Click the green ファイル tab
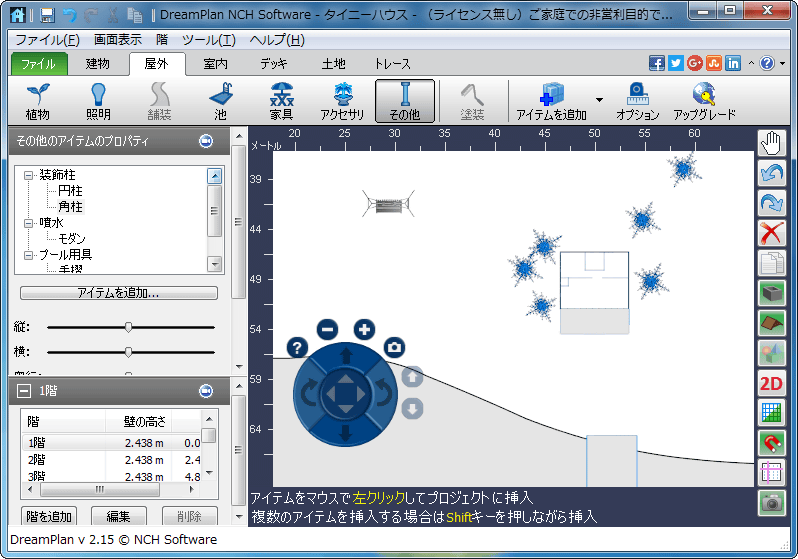This screenshot has width=798, height=559. 39,64
